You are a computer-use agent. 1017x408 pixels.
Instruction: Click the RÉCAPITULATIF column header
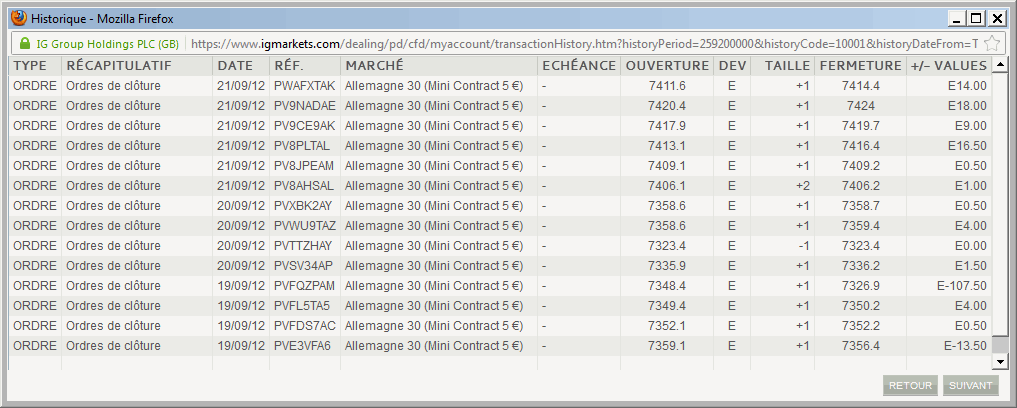[119, 66]
